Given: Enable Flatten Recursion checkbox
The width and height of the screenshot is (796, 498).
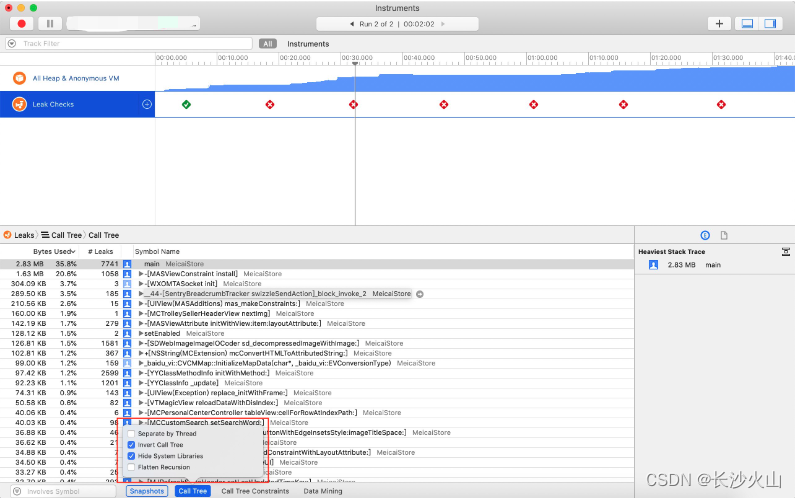Looking at the screenshot, I should pyautogui.click(x=131, y=467).
